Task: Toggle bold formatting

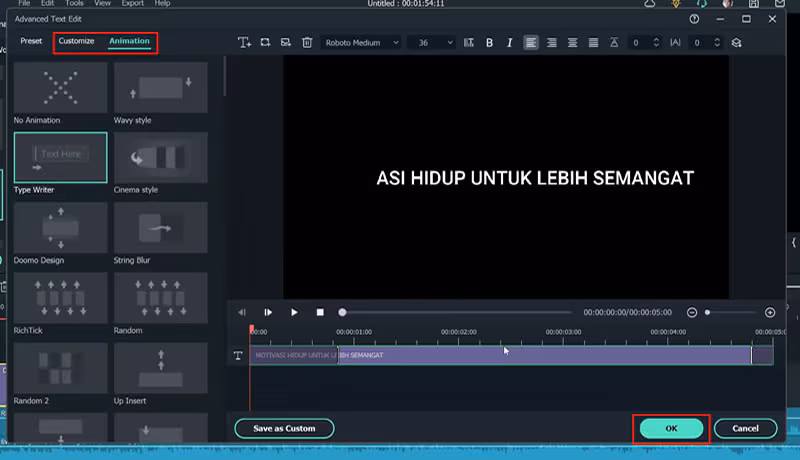Action: point(489,43)
